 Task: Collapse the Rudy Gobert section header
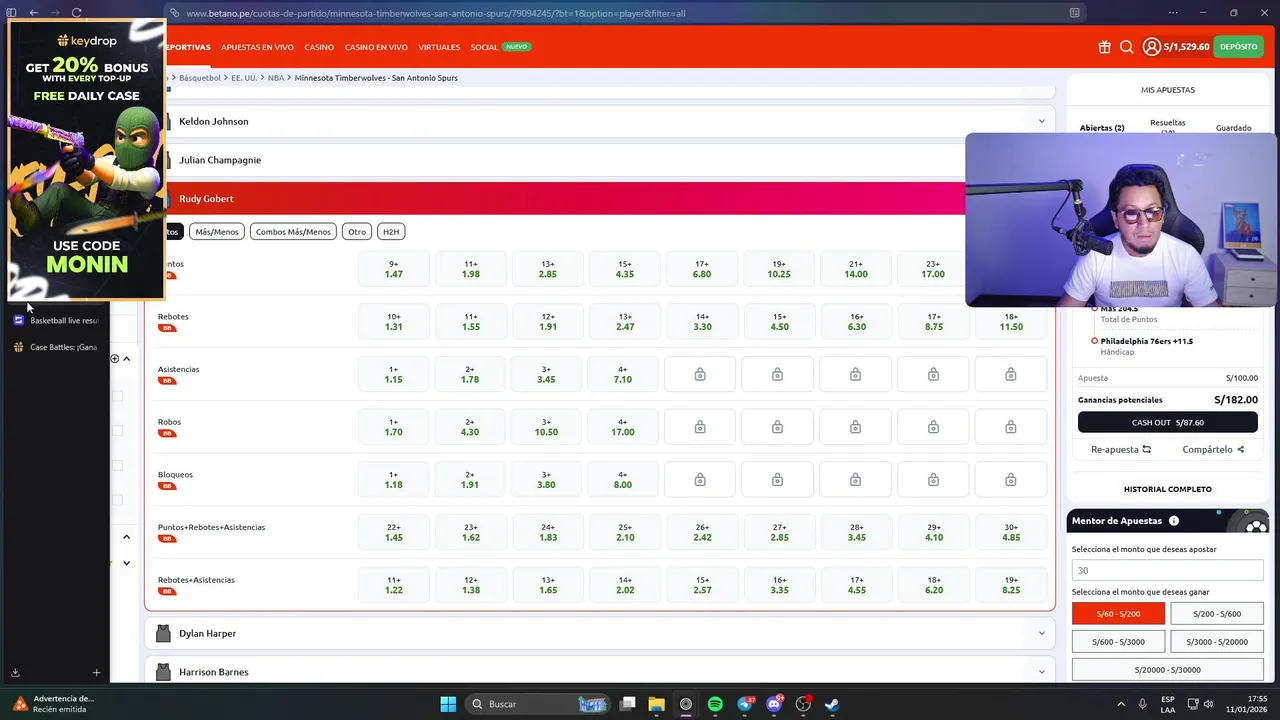pyautogui.click(x=555, y=199)
